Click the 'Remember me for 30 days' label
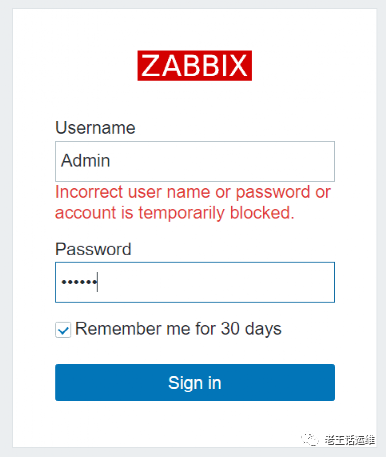The height and width of the screenshot is (457, 386). coord(178,329)
